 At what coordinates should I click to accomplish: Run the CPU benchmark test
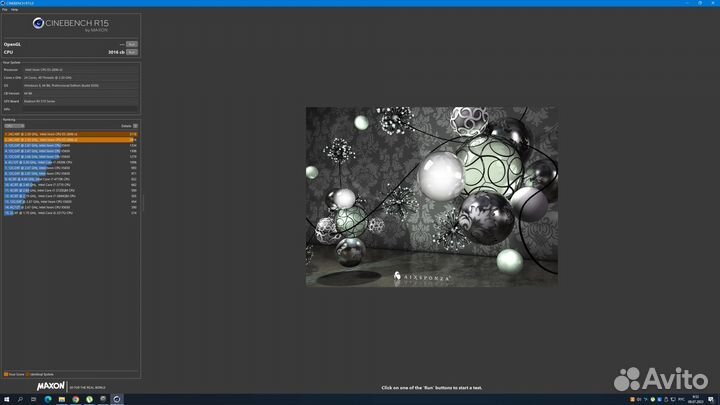coord(132,51)
